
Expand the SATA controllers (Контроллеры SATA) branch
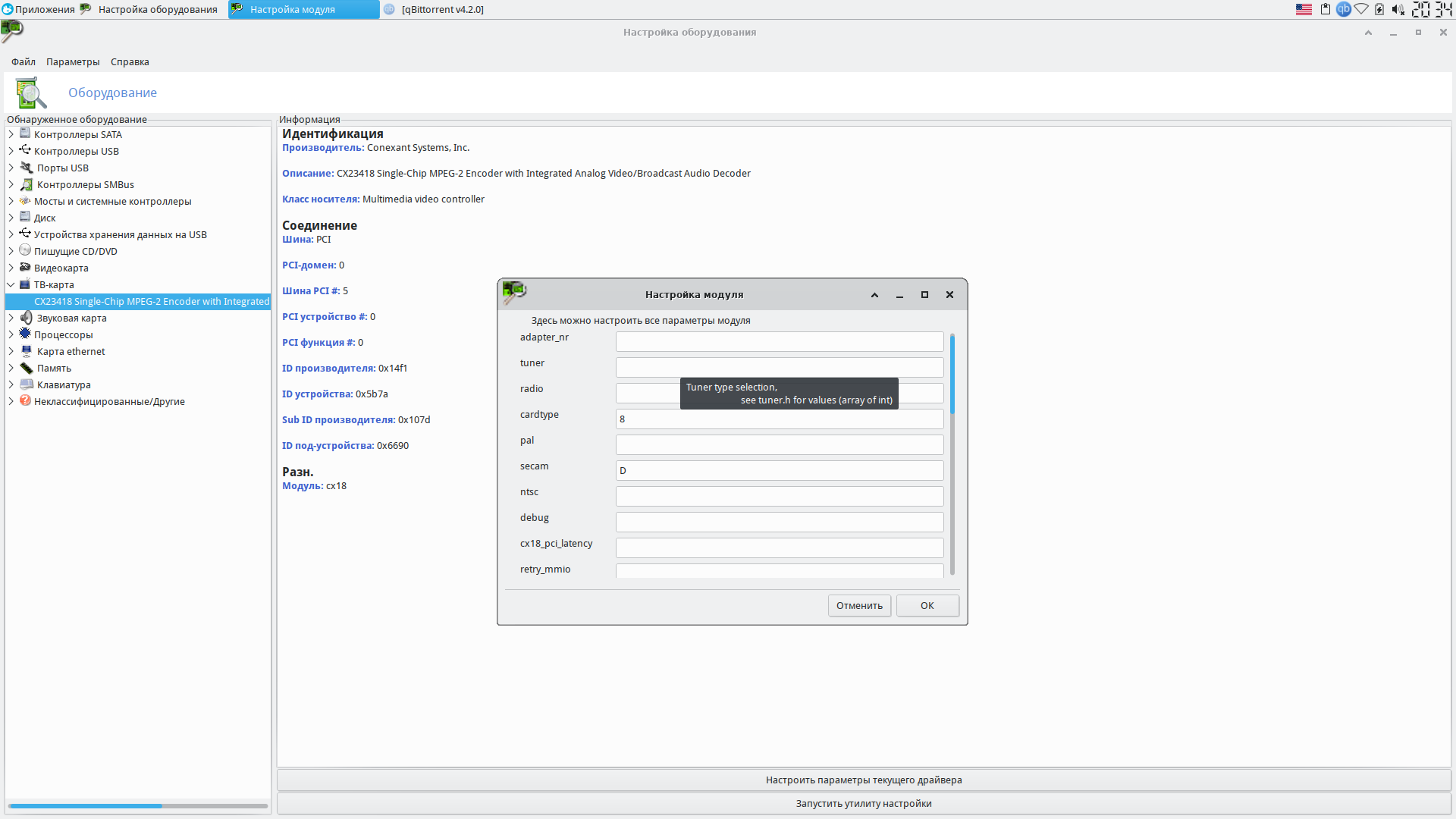[11, 134]
